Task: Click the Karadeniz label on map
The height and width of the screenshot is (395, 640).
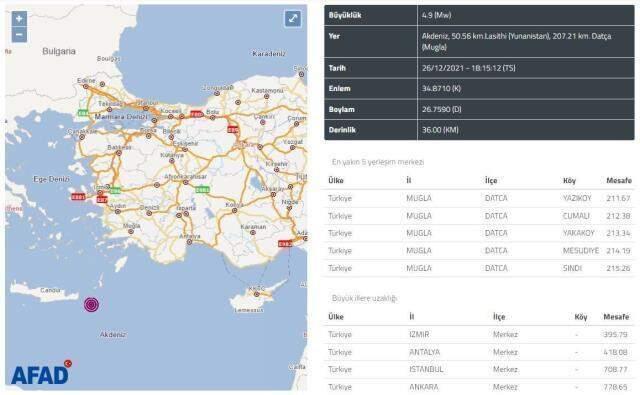Action: [x=269, y=53]
